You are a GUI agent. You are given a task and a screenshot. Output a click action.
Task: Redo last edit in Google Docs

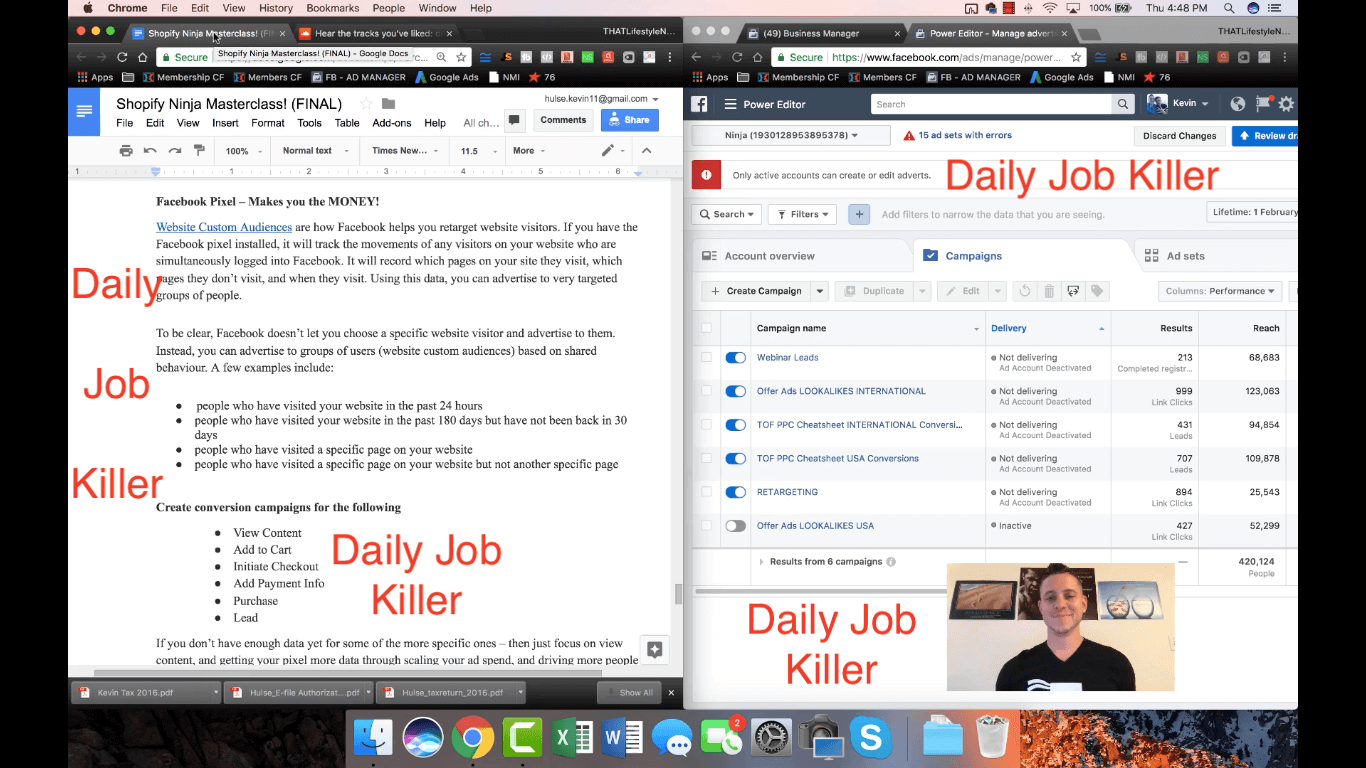pyautogui.click(x=174, y=151)
